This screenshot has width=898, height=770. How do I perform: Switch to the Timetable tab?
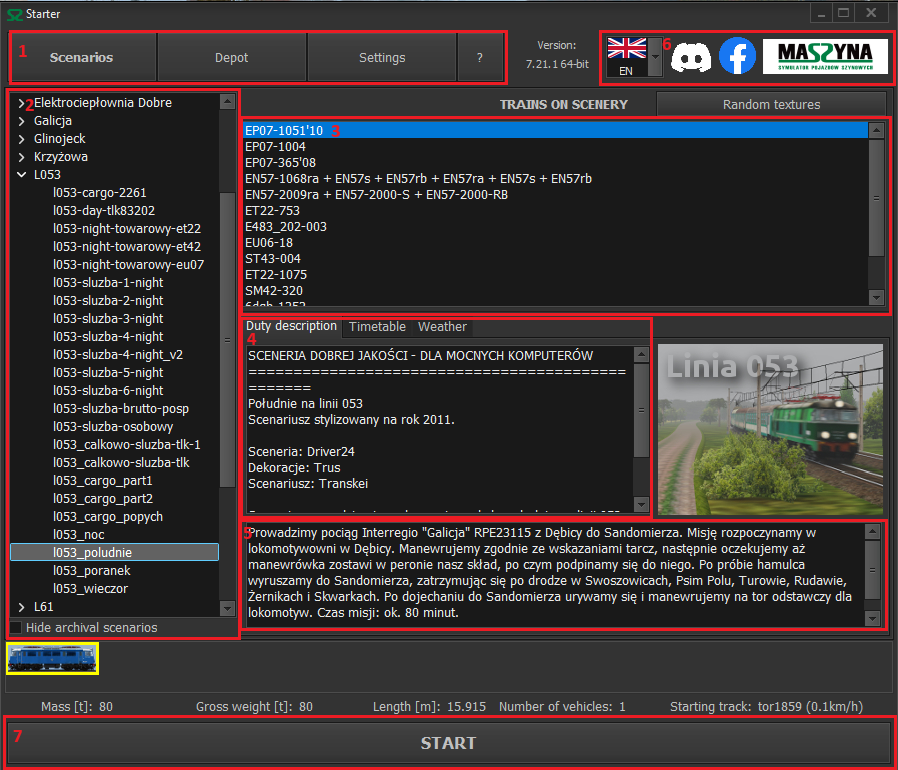[x=377, y=327]
